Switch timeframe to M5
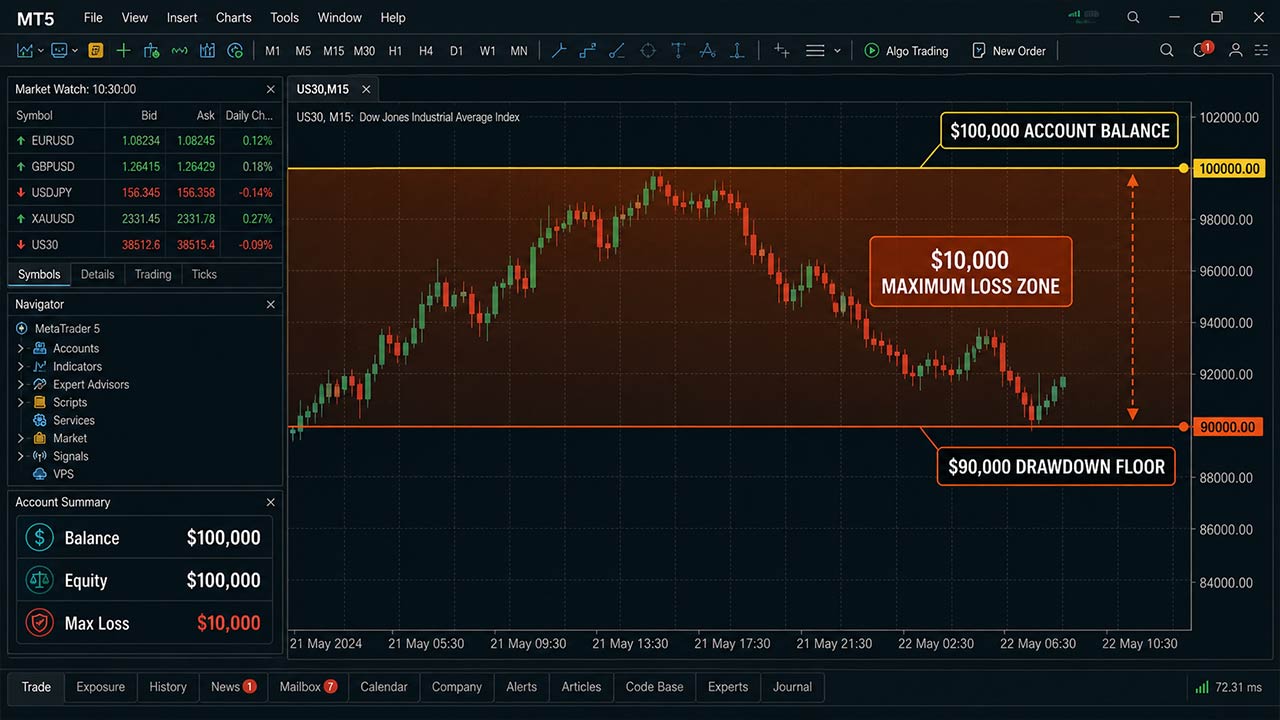The image size is (1280, 720). pyautogui.click(x=303, y=50)
